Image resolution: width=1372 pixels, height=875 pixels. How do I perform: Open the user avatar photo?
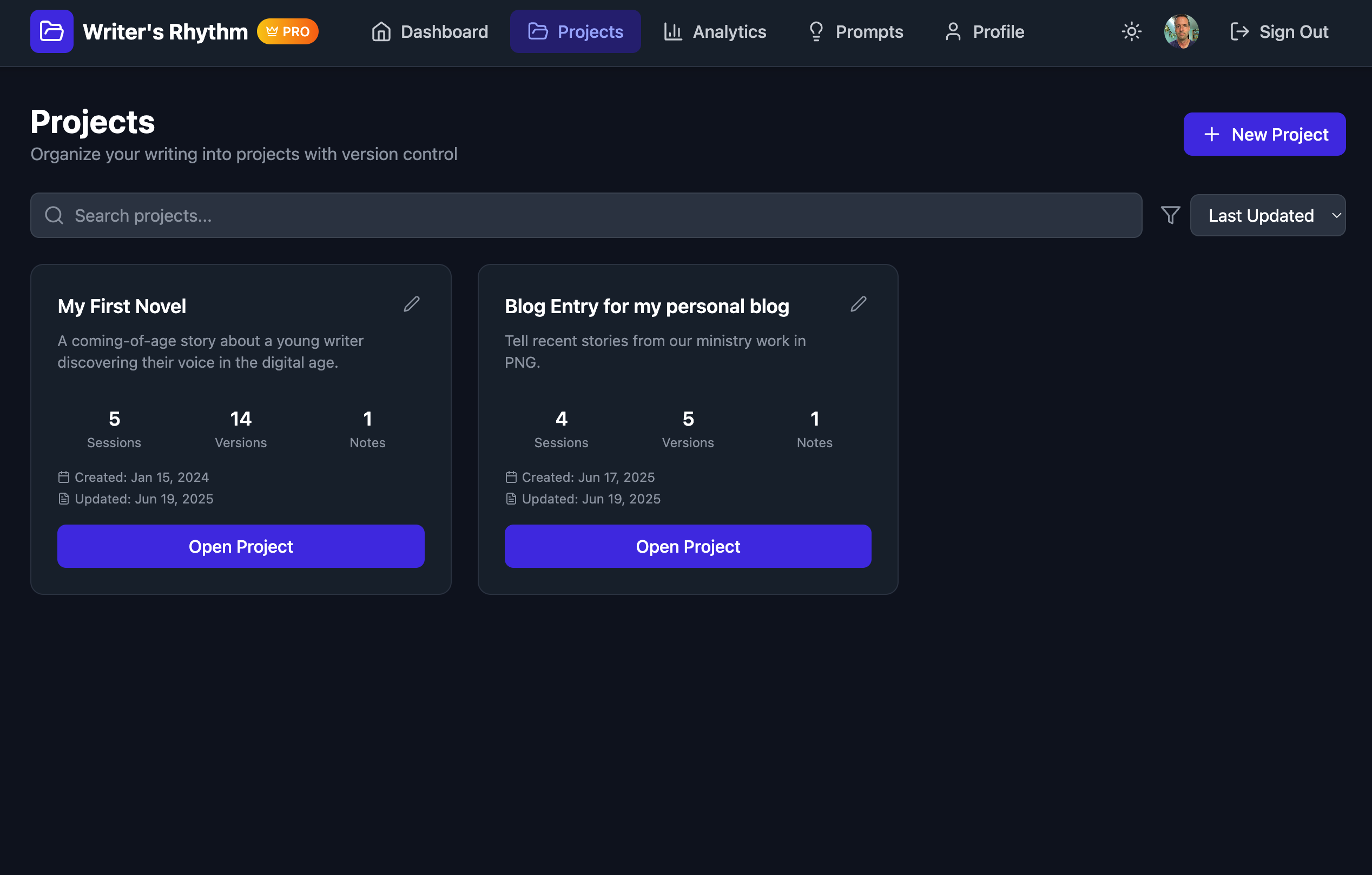(1181, 31)
